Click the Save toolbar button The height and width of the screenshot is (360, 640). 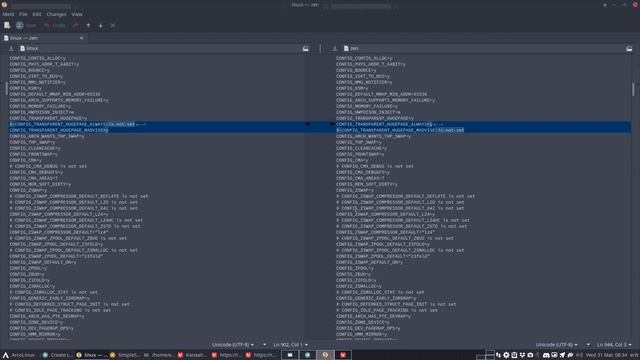26,25
